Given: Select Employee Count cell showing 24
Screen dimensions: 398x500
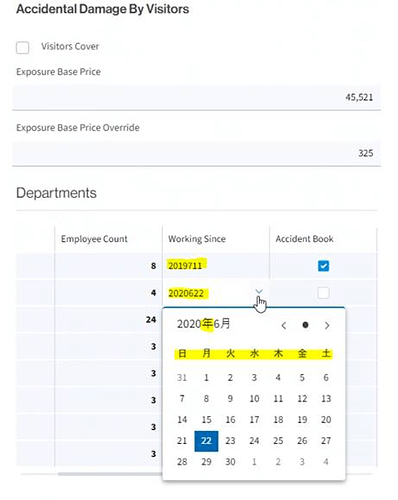Looking at the screenshot, I should coord(108,320).
